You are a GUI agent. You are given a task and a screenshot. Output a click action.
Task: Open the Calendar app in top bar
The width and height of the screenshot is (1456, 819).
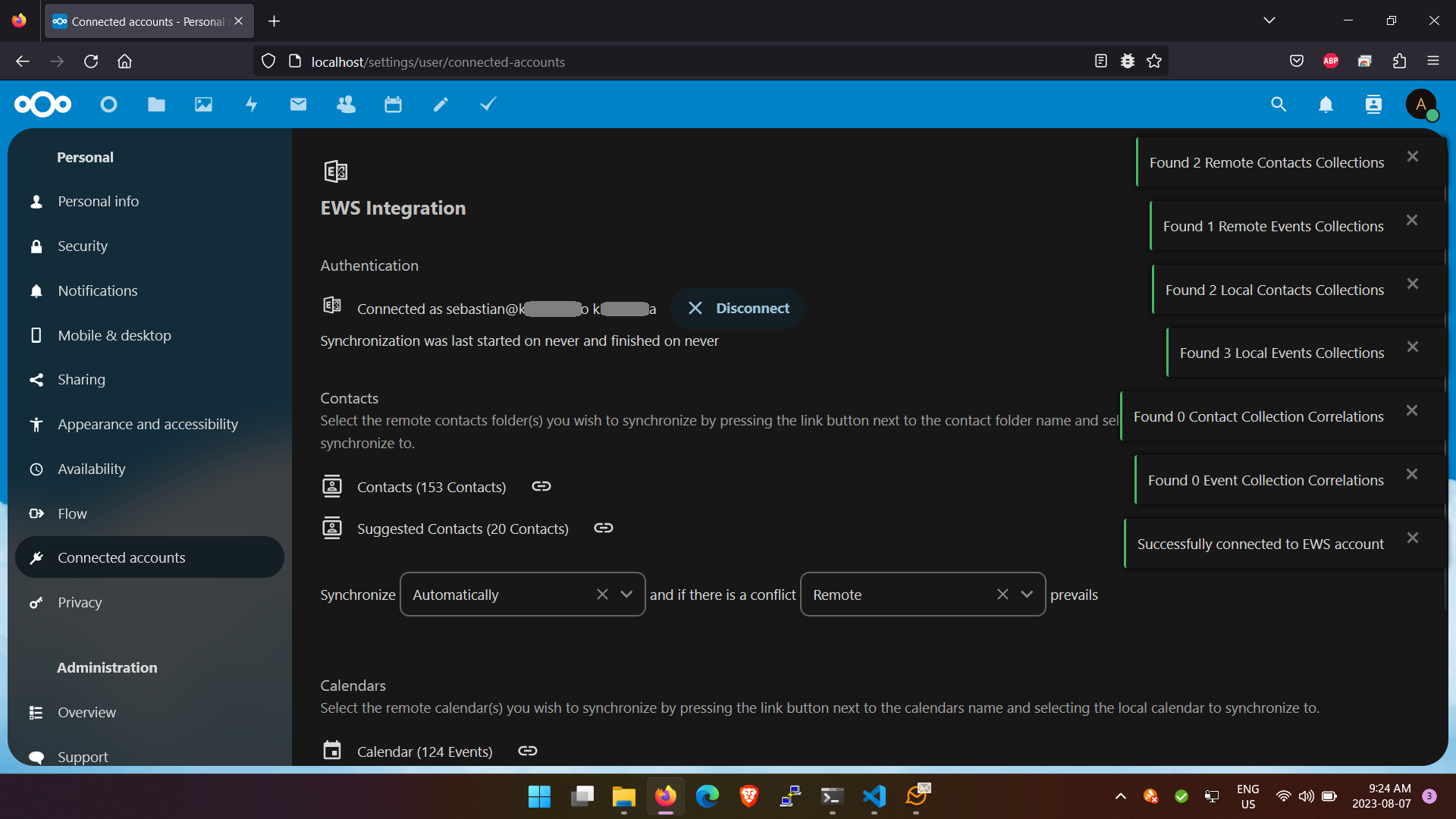393,105
